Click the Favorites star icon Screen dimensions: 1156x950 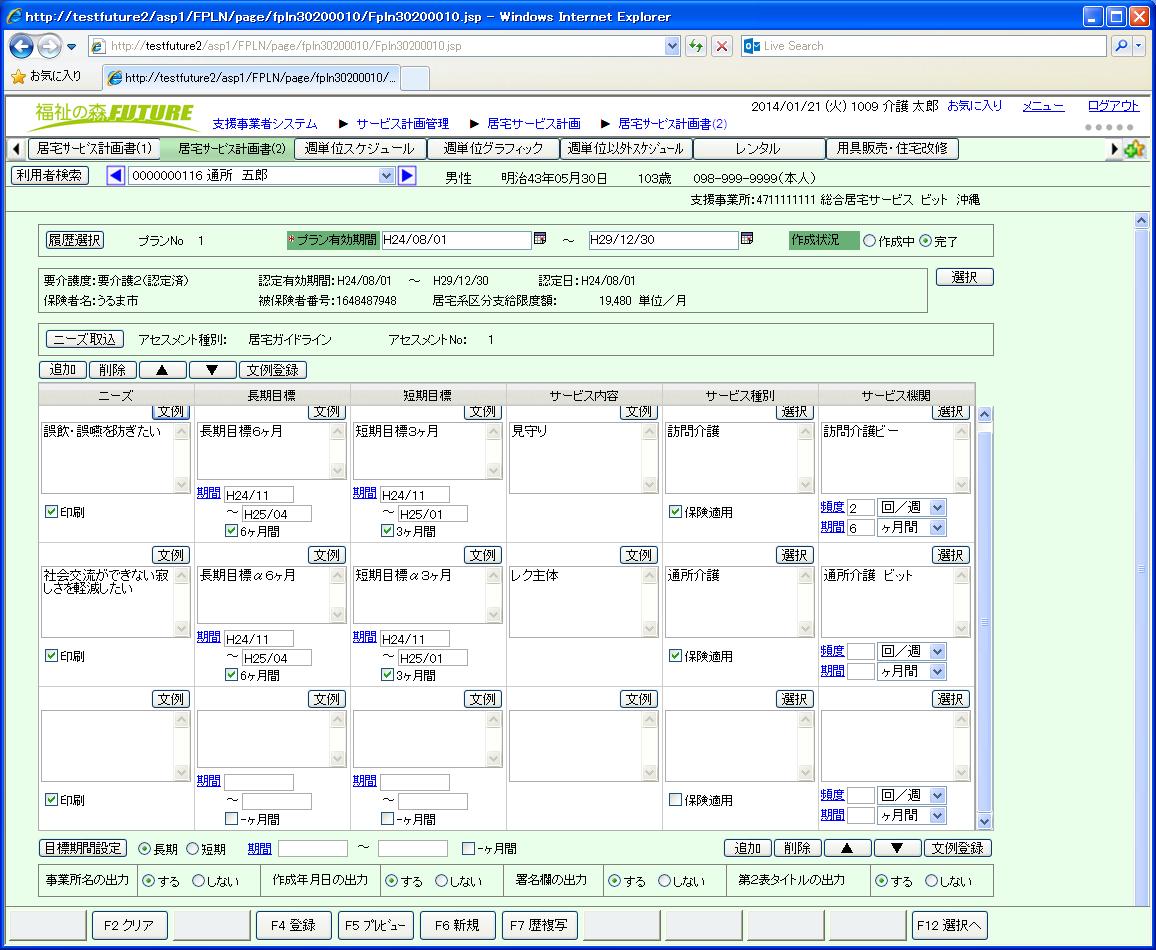point(18,76)
